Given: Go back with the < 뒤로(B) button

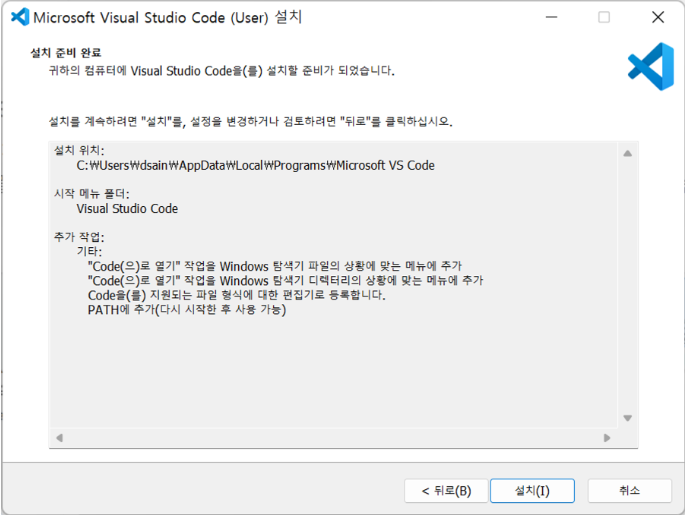Looking at the screenshot, I should click(446, 490).
